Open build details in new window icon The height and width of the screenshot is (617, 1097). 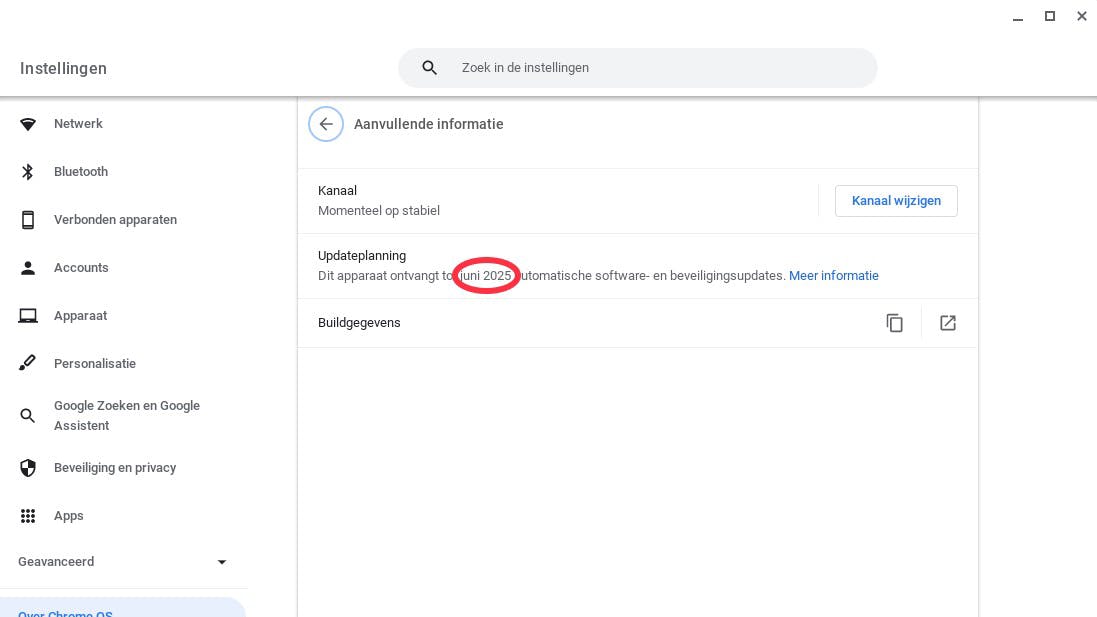tap(947, 323)
